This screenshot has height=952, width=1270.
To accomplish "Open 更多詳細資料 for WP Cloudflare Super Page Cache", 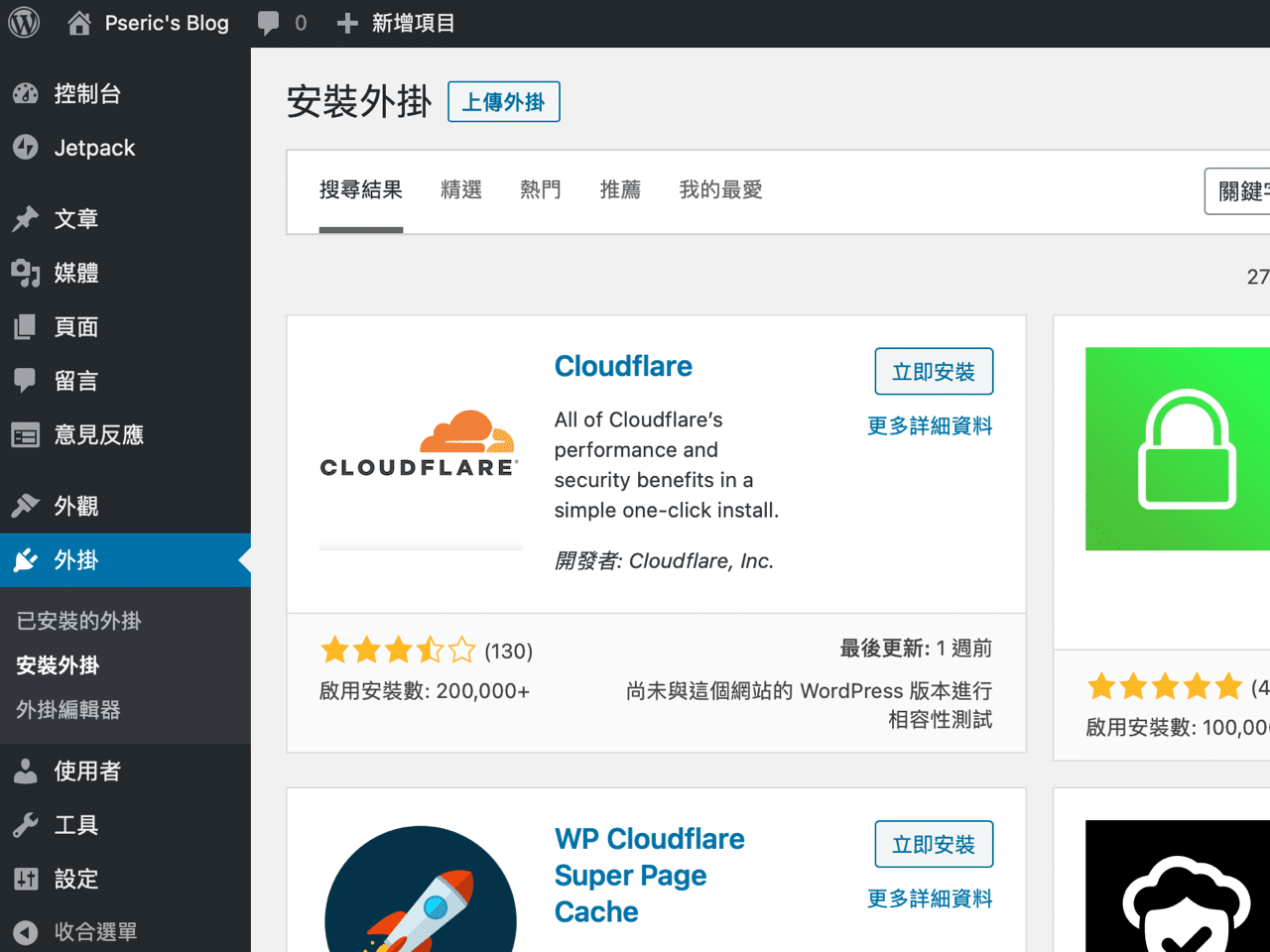I will point(930,899).
